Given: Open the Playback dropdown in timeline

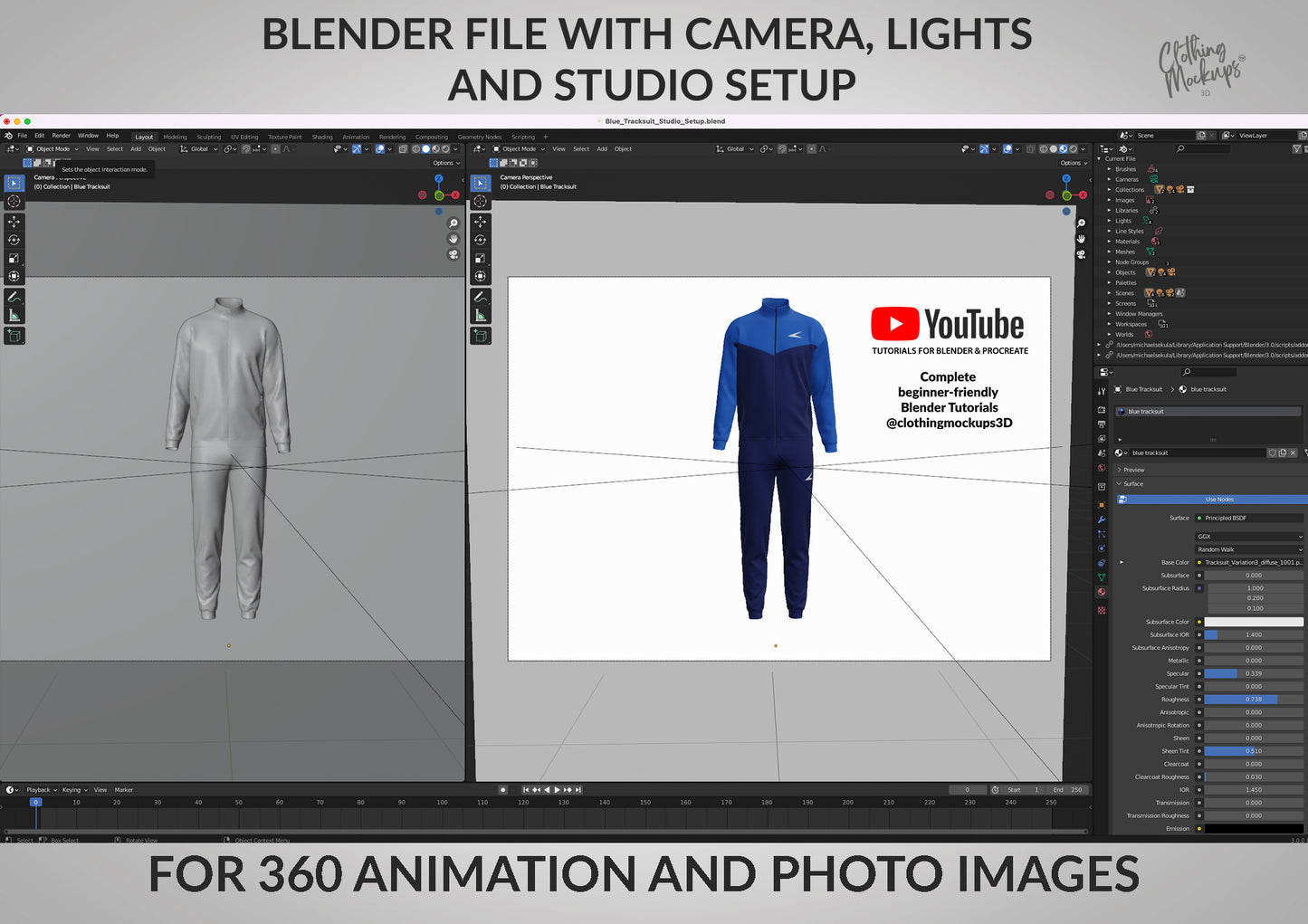Looking at the screenshot, I should pos(40,790).
